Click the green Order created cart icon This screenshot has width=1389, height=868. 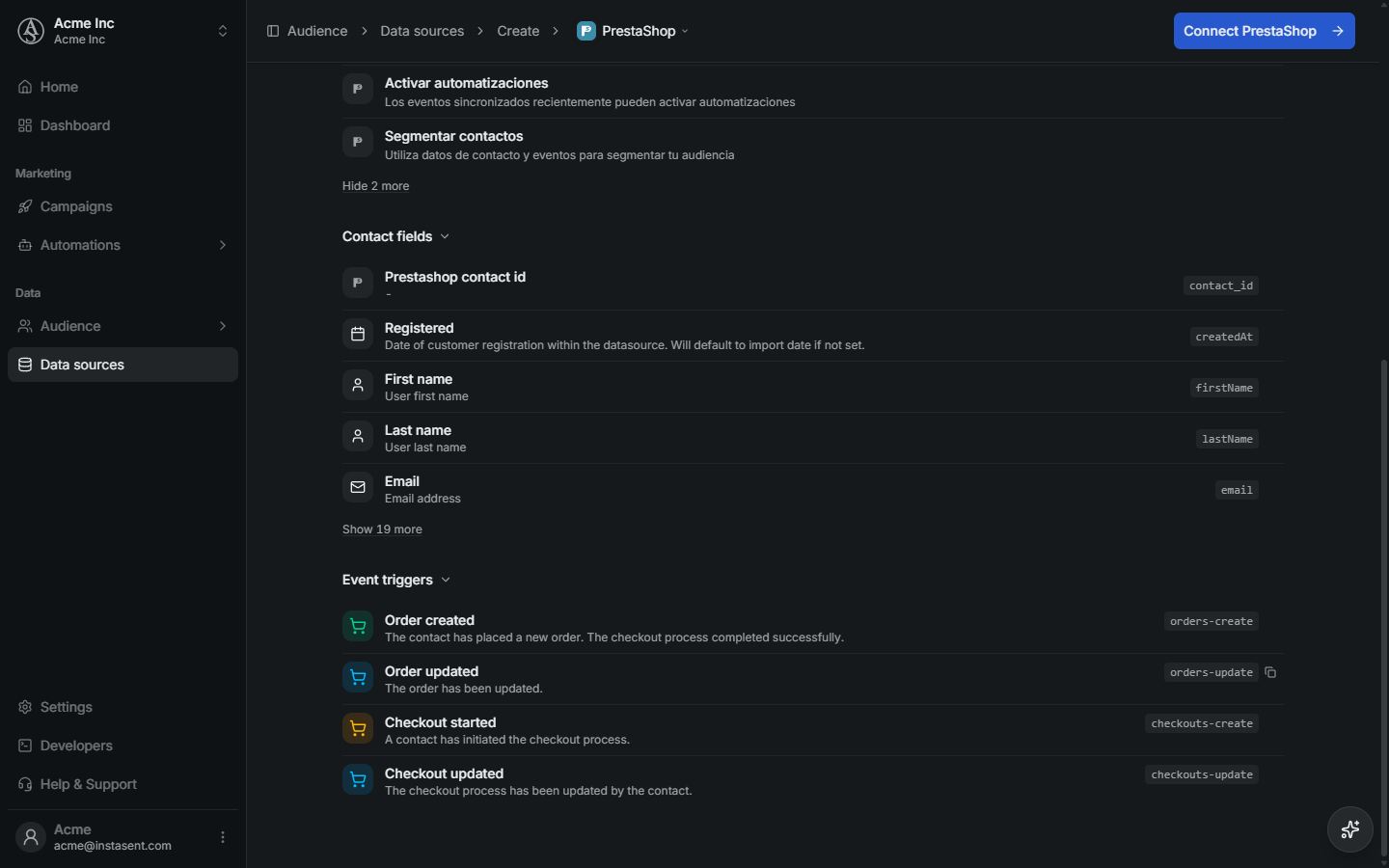[x=358, y=626]
